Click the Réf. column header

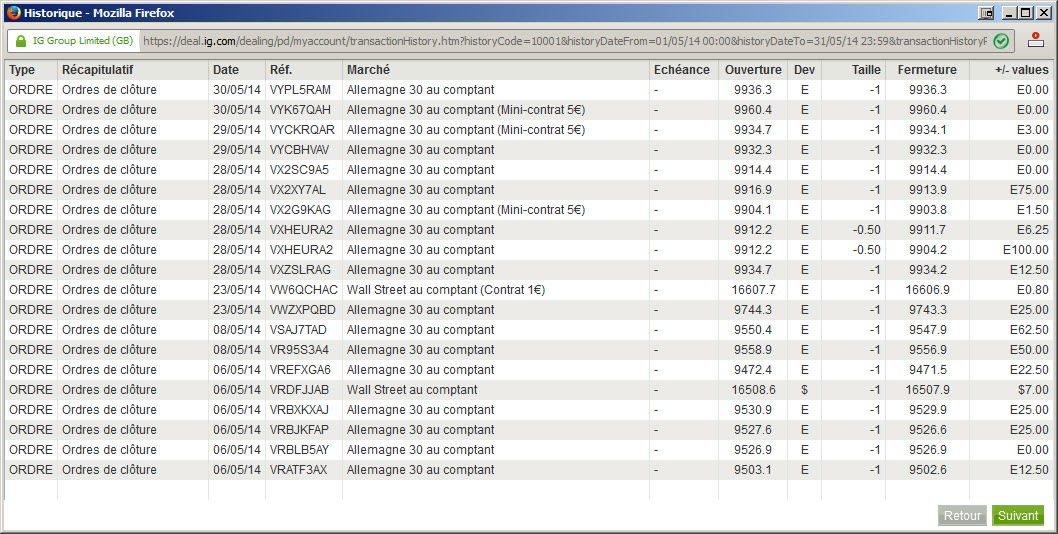[281, 70]
